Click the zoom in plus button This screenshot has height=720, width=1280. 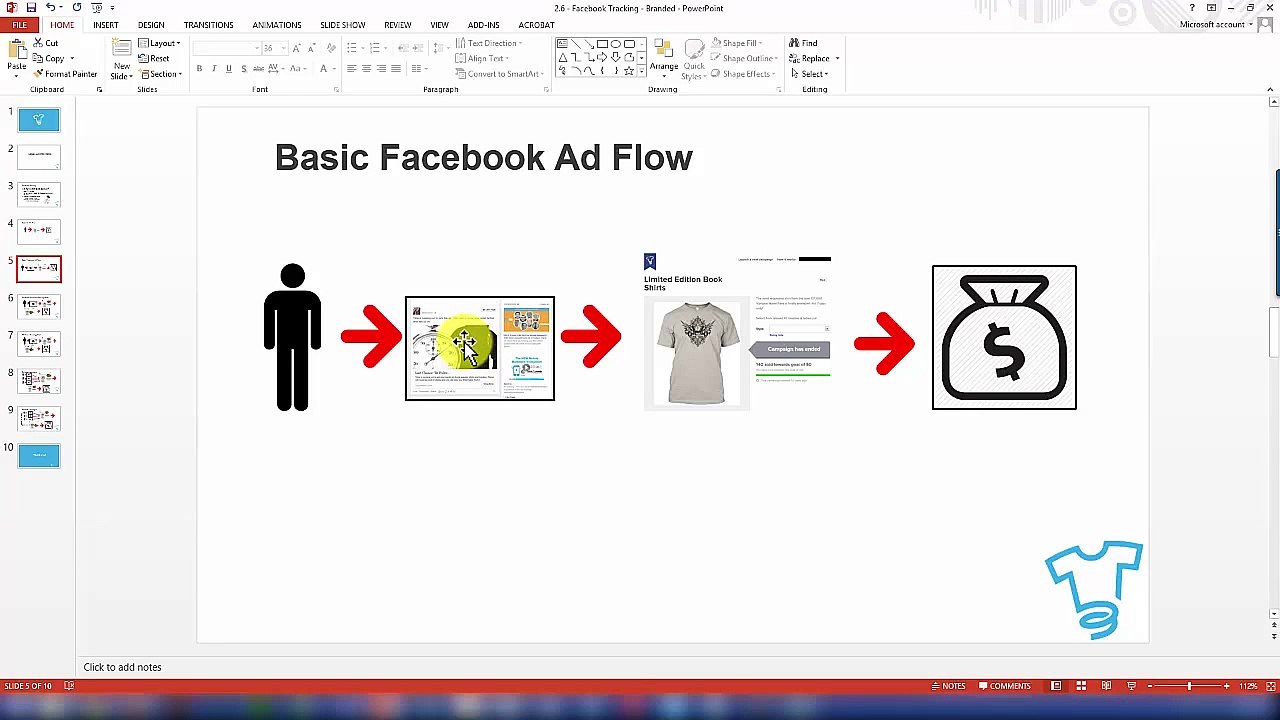[1226, 686]
